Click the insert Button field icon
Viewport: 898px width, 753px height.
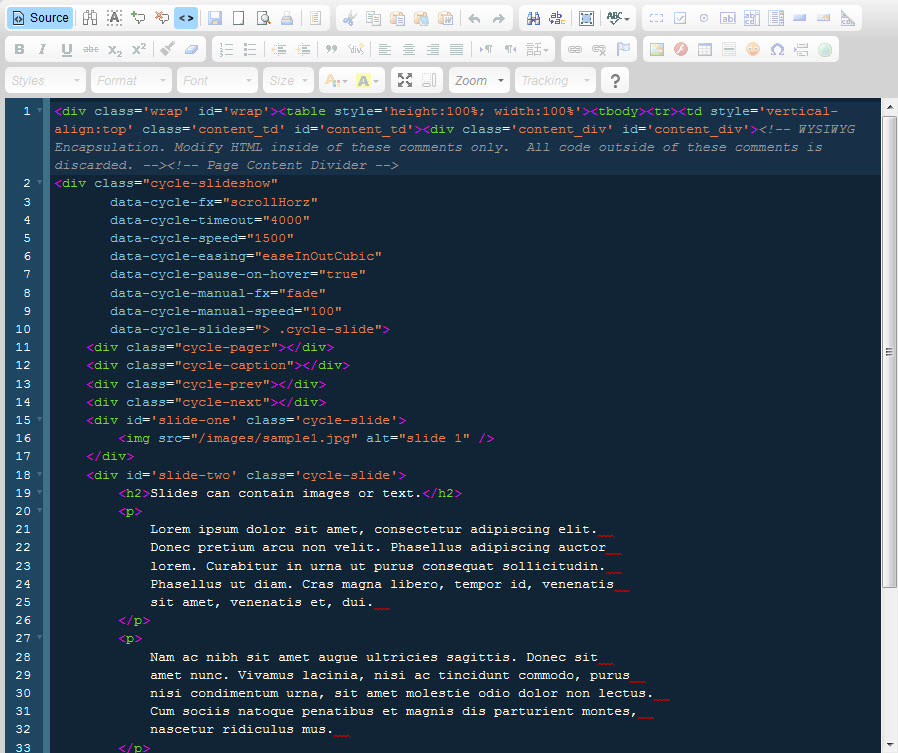coord(800,18)
